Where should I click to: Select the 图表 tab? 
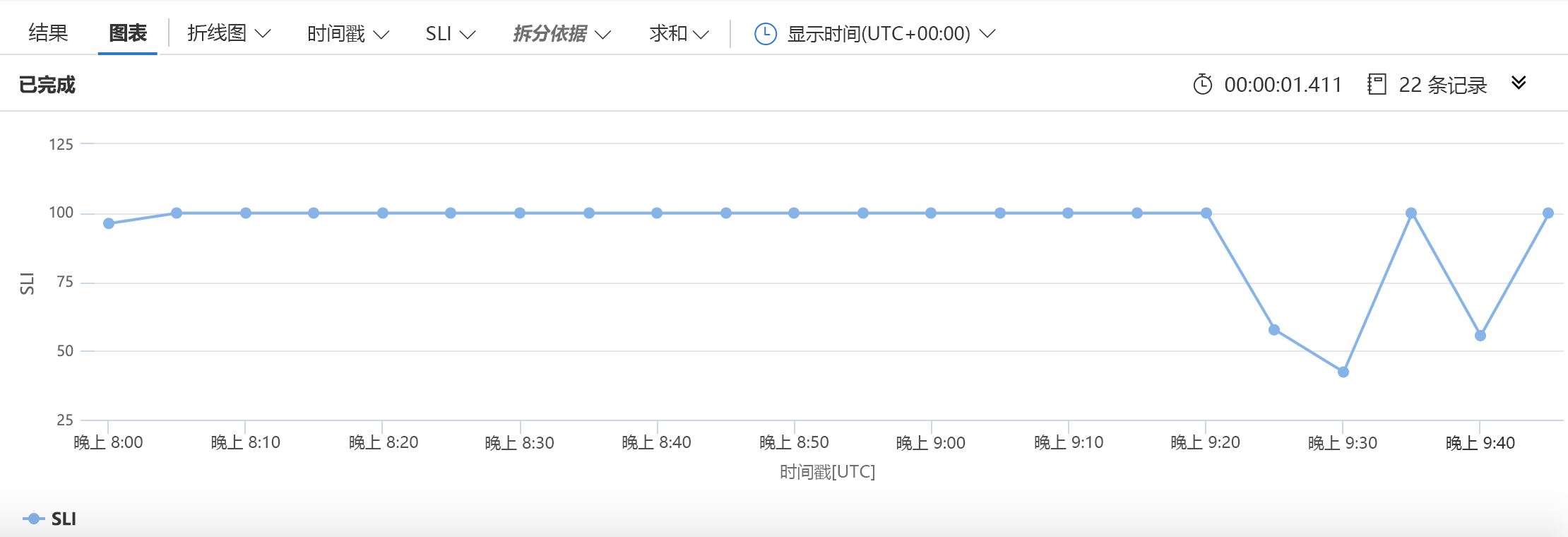tap(128, 33)
